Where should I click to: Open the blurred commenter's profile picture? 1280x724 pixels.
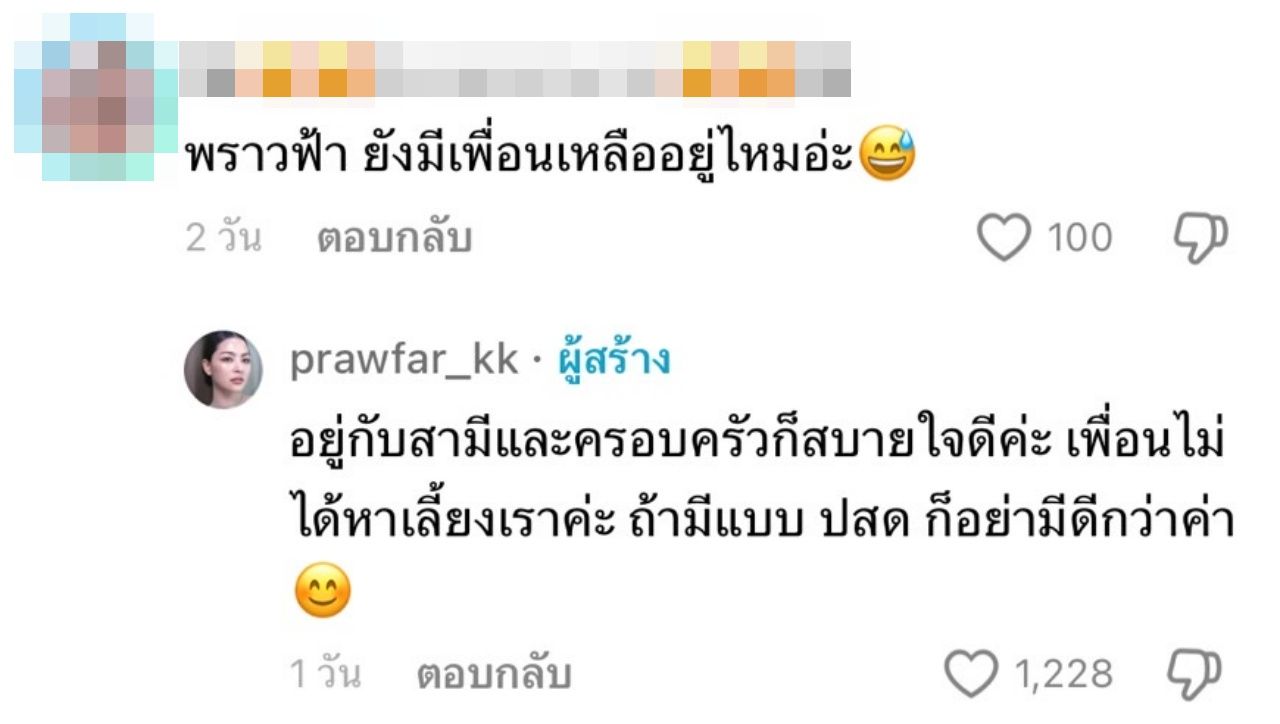coord(97,97)
